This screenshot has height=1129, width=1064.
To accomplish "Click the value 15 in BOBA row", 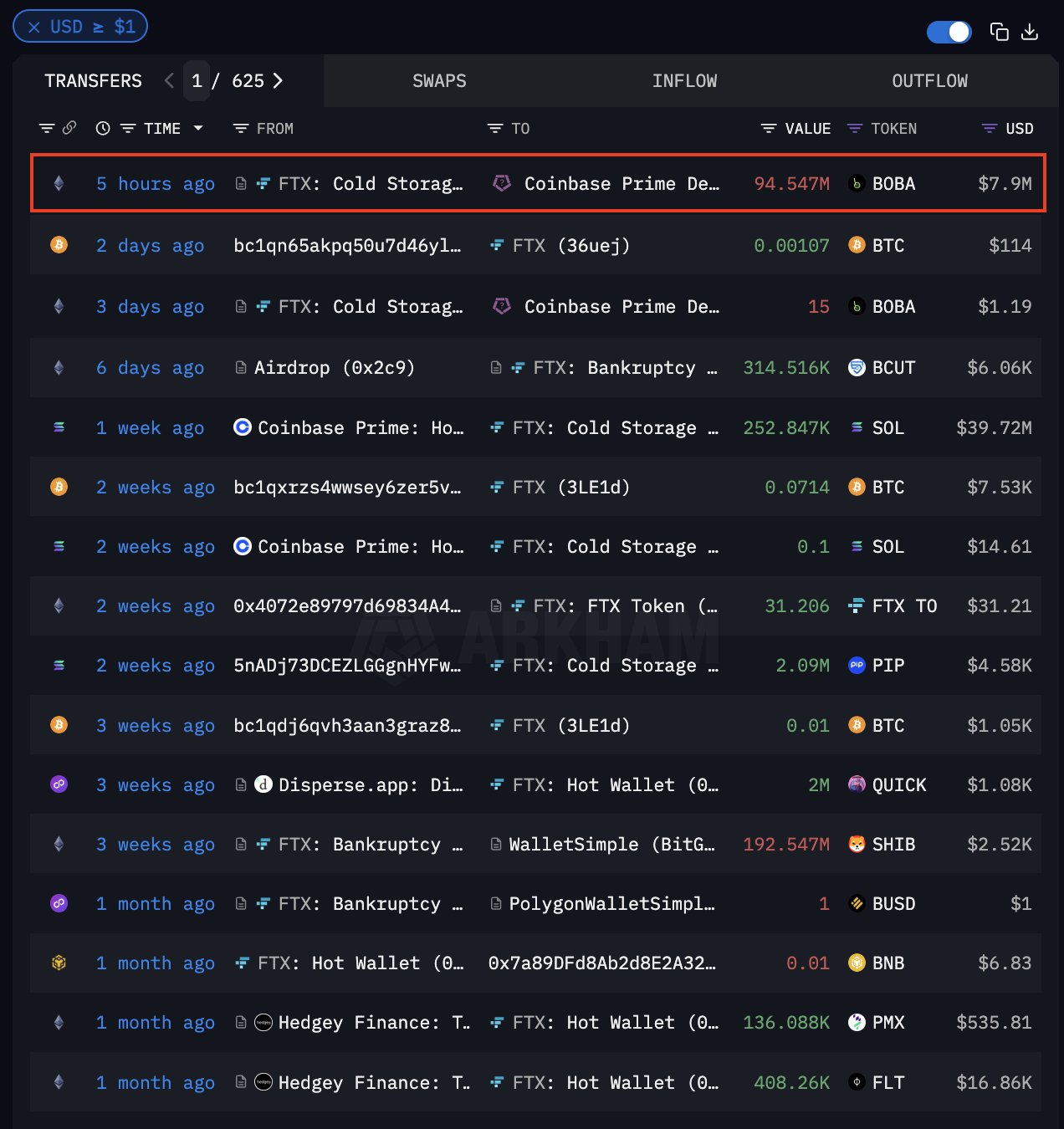I will [x=819, y=306].
